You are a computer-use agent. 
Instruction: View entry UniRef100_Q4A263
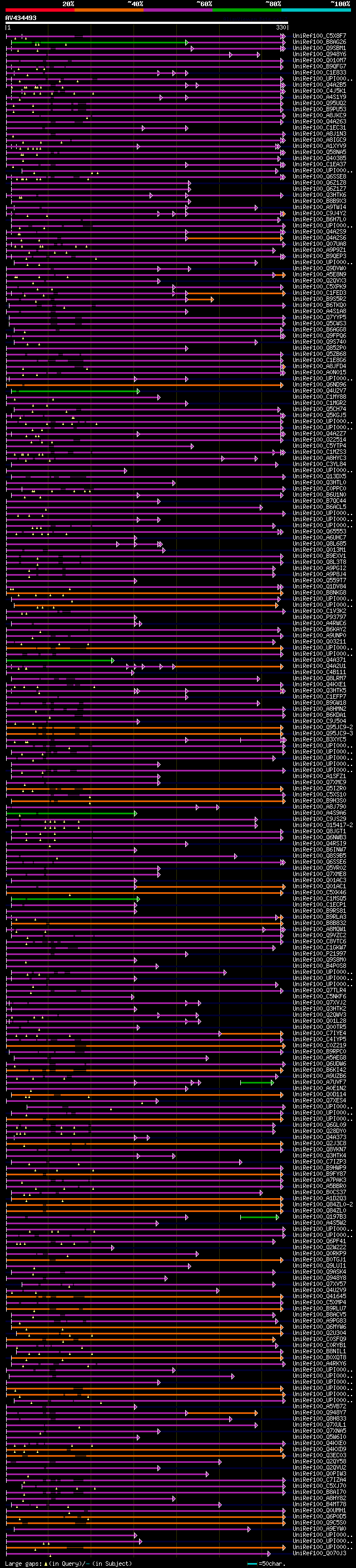[319, 122]
